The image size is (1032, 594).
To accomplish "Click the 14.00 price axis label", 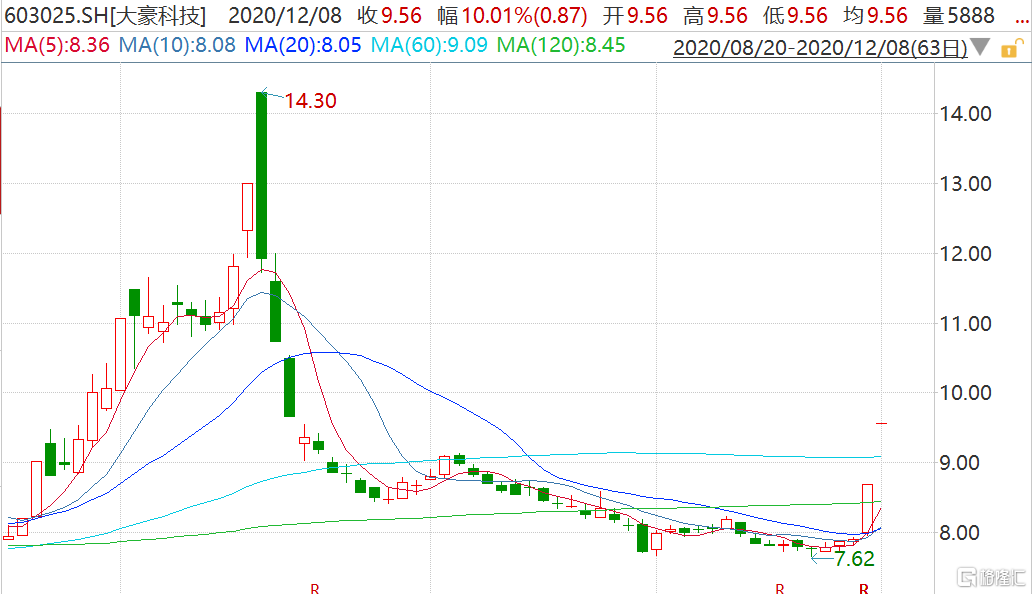I will 965,114.
